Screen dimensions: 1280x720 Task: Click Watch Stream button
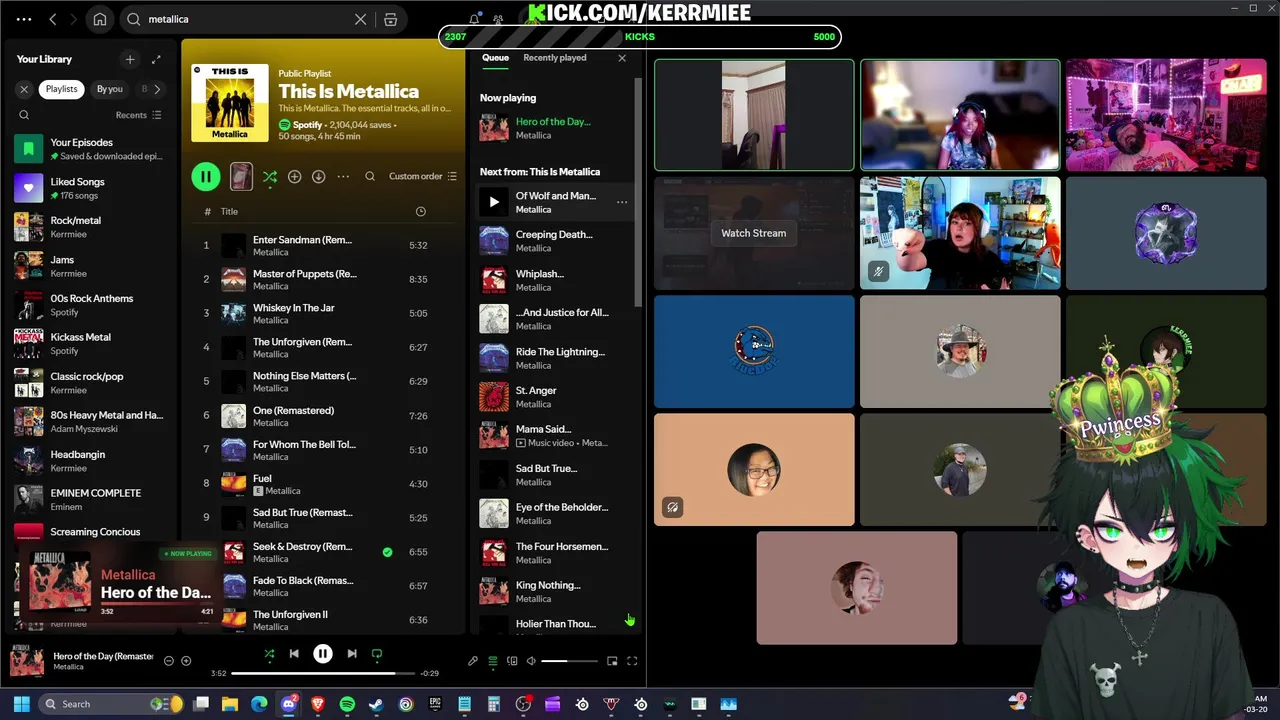(x=754, y=233)
